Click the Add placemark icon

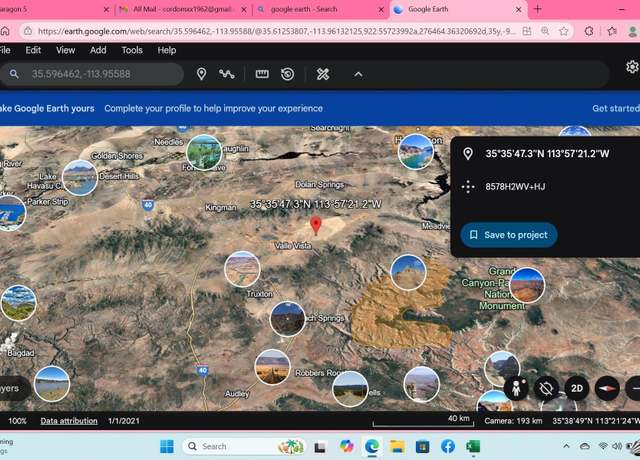(201, 74)
